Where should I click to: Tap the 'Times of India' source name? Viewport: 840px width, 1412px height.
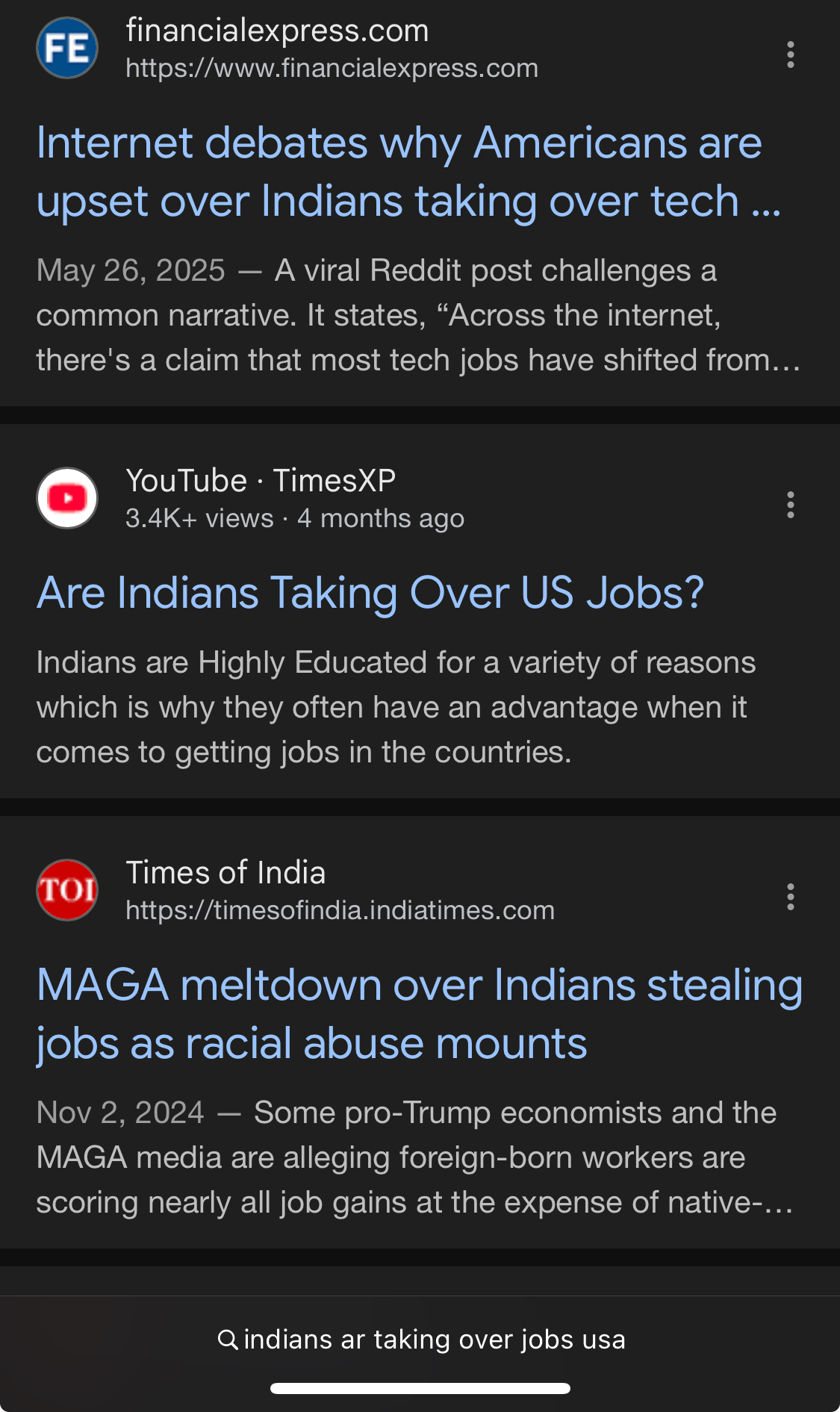[x=225, y=872]
